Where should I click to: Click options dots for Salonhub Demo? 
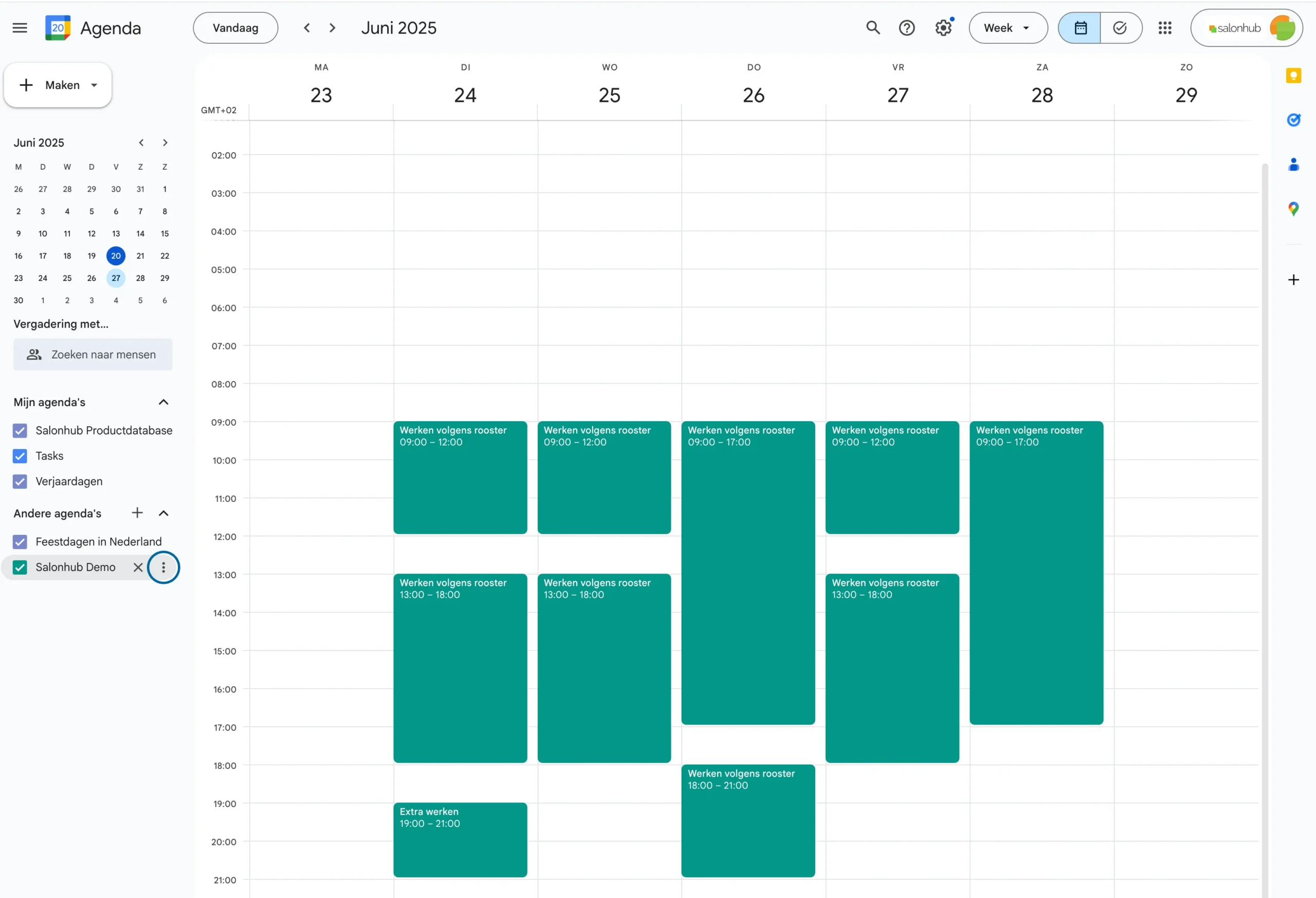click(163, 567)
